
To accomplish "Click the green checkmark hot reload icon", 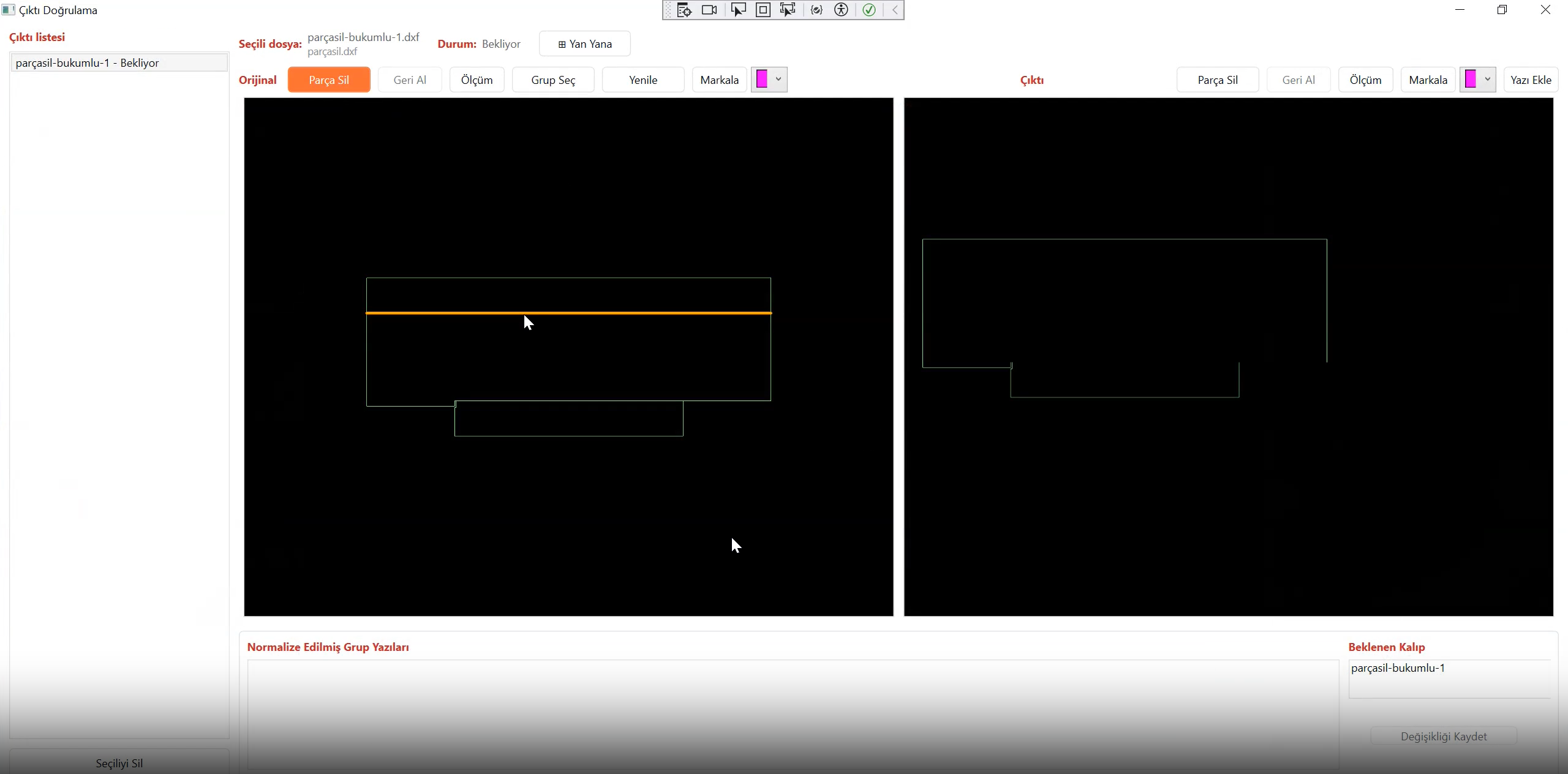I will 869,10.
